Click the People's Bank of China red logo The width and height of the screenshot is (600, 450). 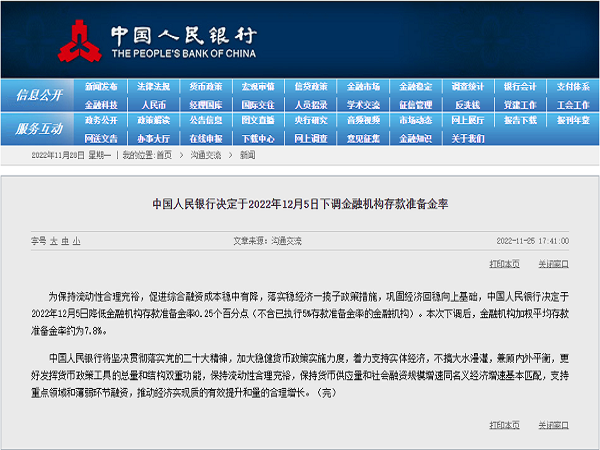click(80, 41)
